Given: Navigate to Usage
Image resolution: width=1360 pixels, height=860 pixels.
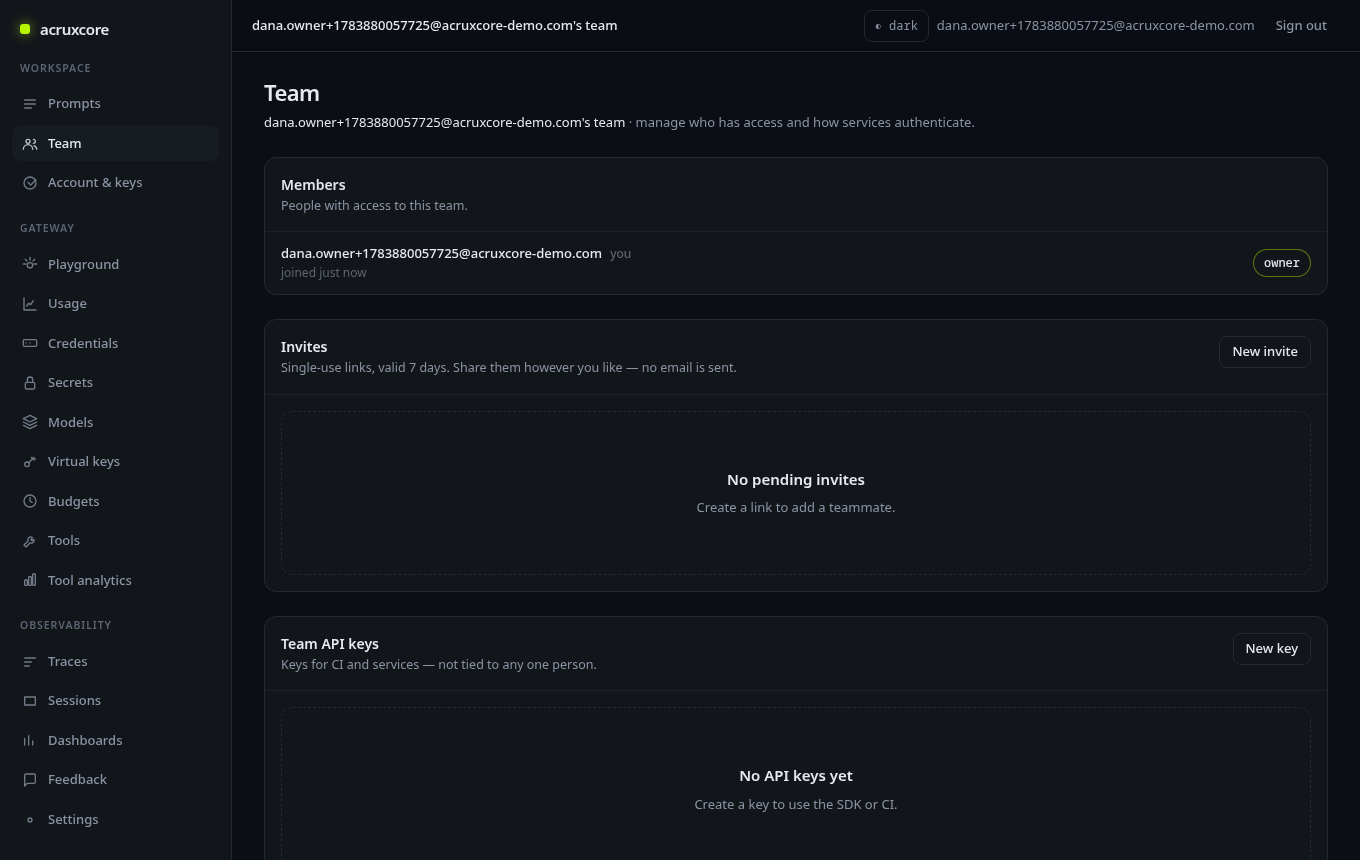Looking at the screenshot, I should point(115,304).
